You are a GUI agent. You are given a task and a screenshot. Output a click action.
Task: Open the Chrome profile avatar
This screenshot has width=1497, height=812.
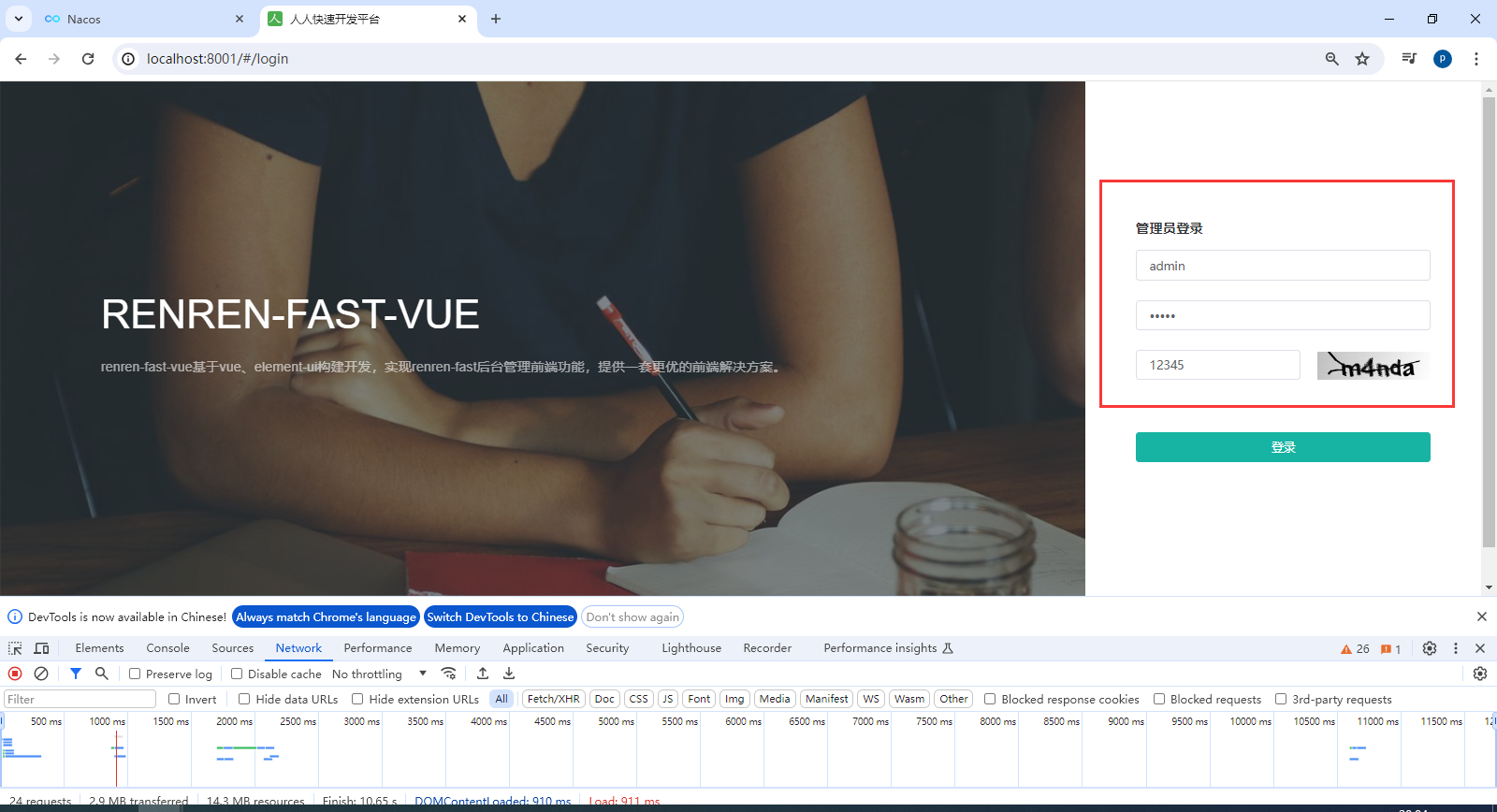(x=1443, y=59)
